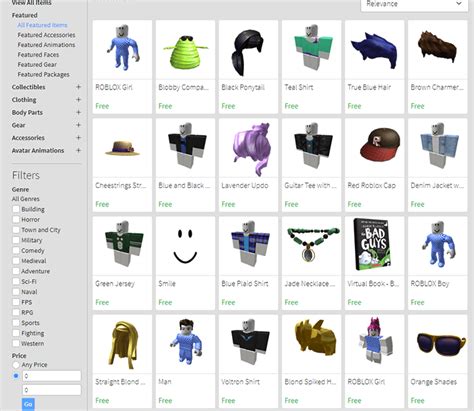This screenshot has width=474, height=411.
Task: Expand the Body Parts category
Action: 78,112
